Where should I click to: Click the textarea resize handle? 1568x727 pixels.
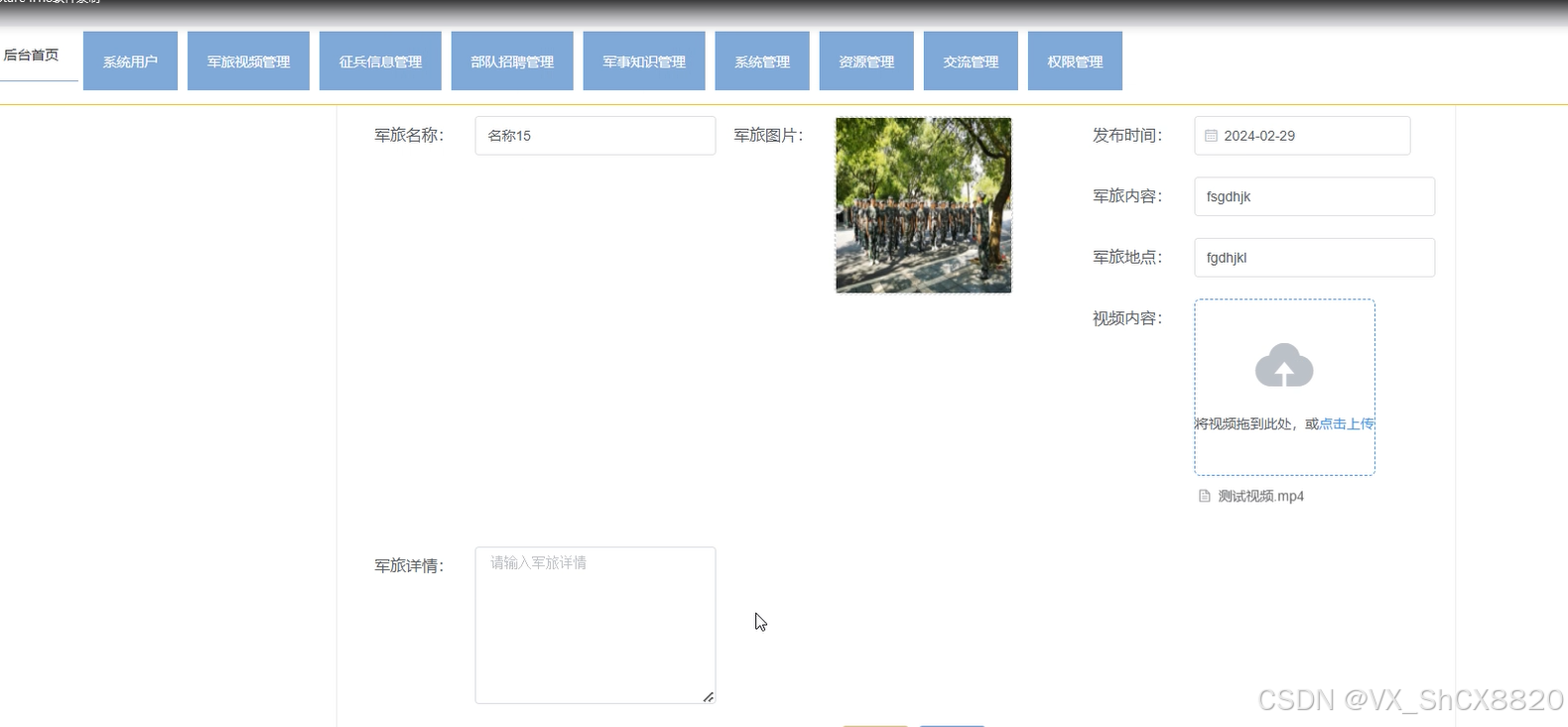pyautogui.click(x=708, y=697)
